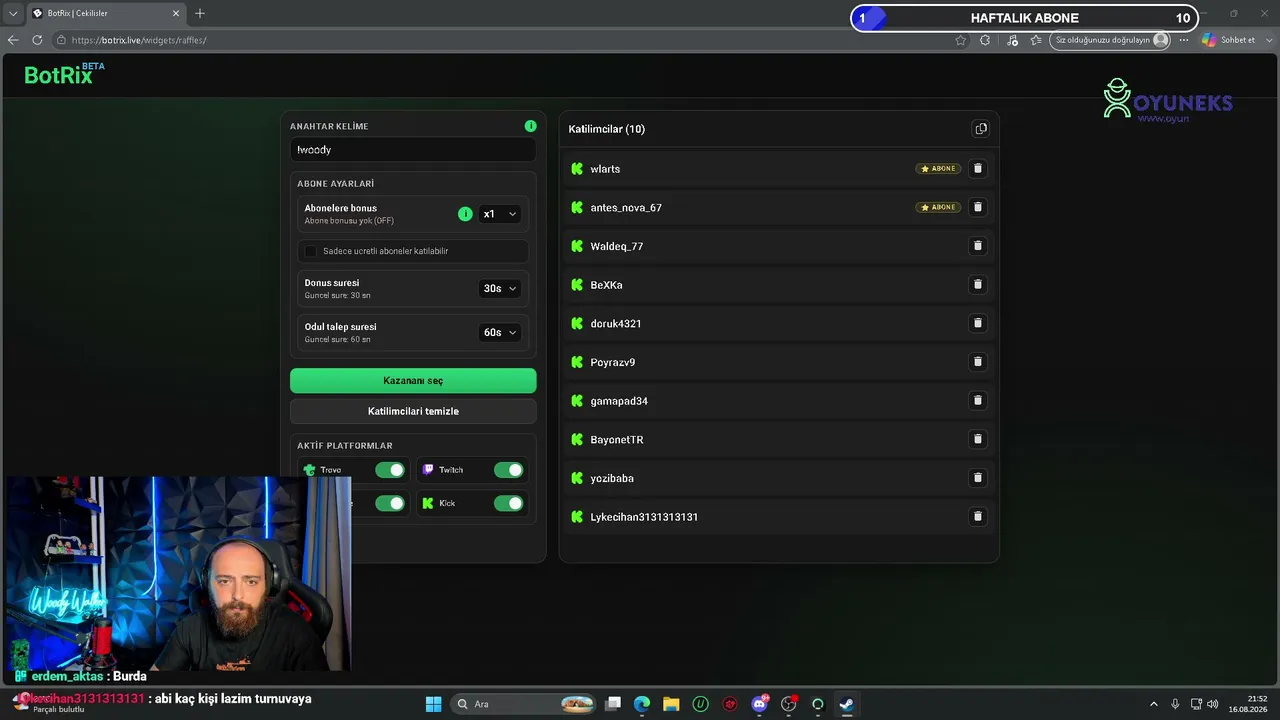Image resolution: width=1280 pixels, height=720 pixels.
Task: Check Sadece ucretli aboneler katilabilir box
Action: pyautogui.click(x=311, y=251)
